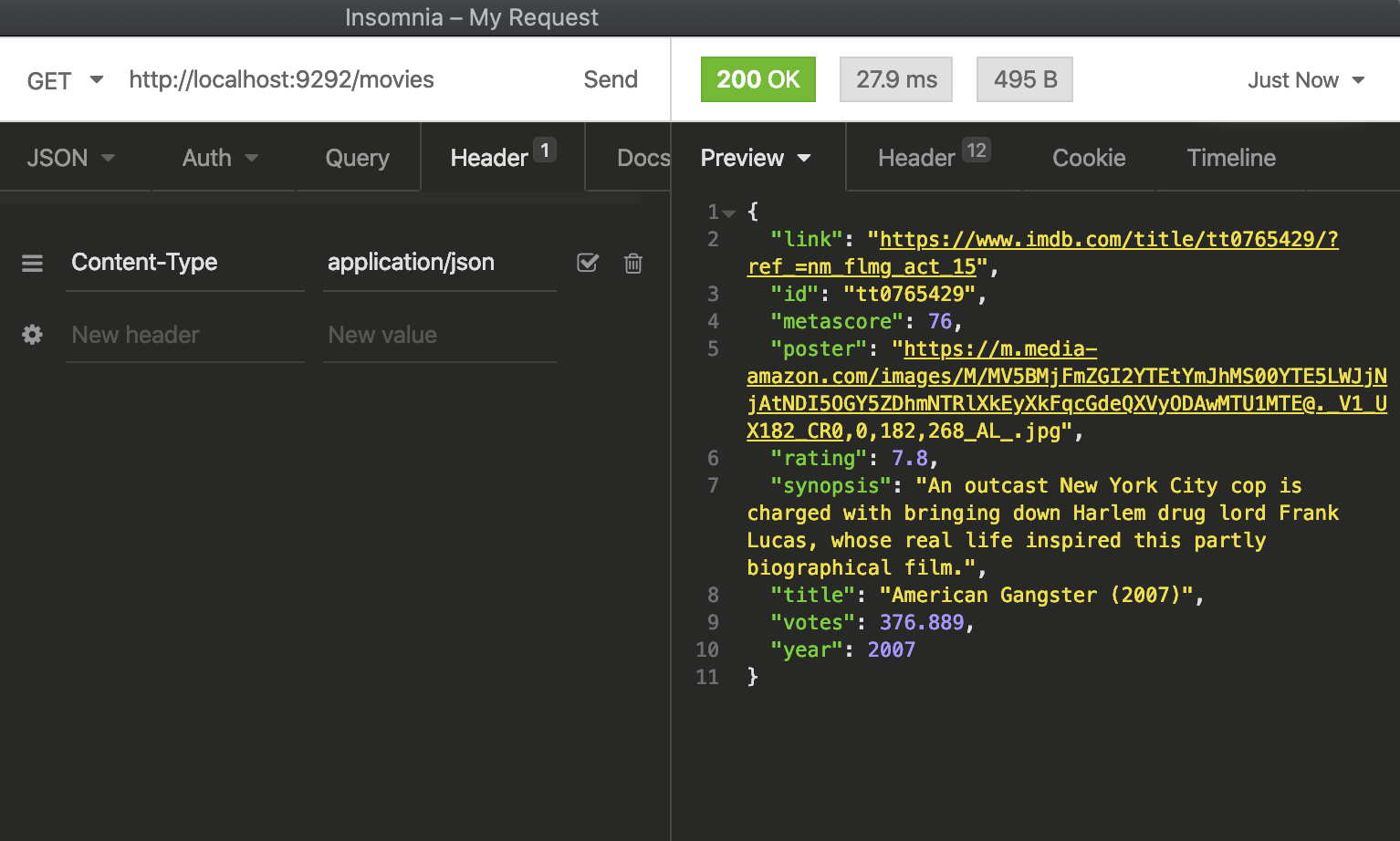Click the "synopsis" key

tap(831, 485)
